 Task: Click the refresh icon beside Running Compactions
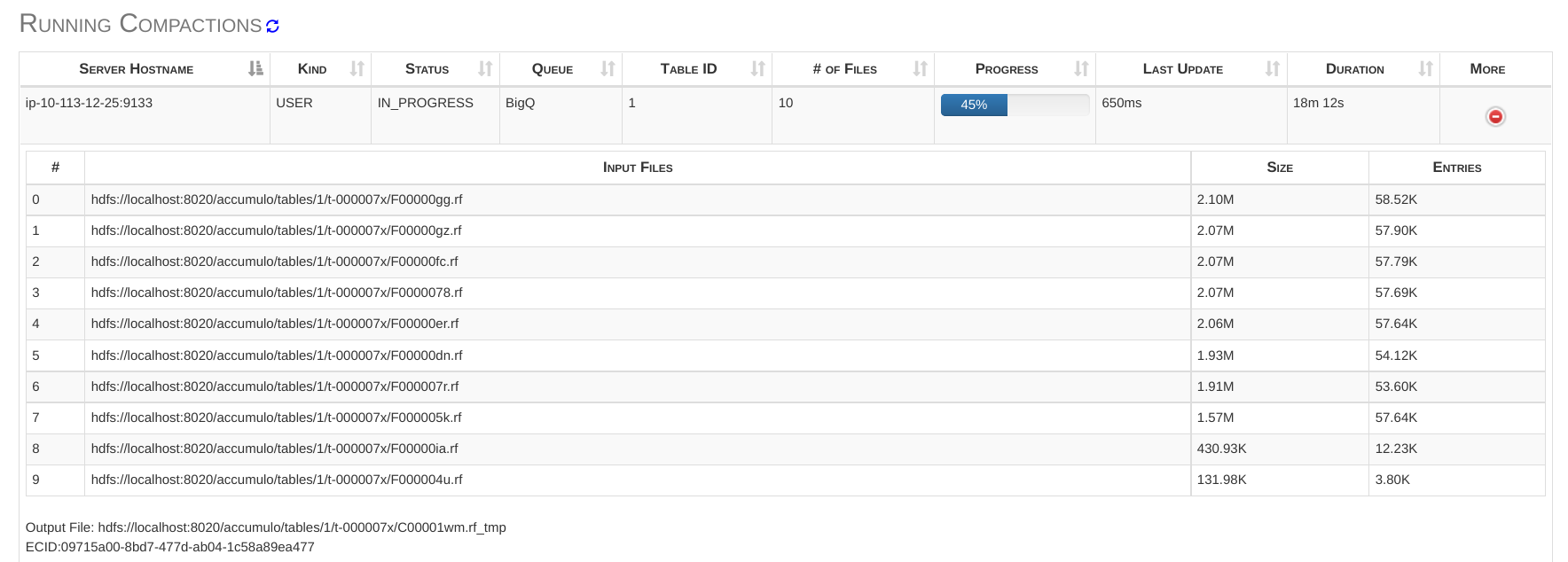point(272,27)
